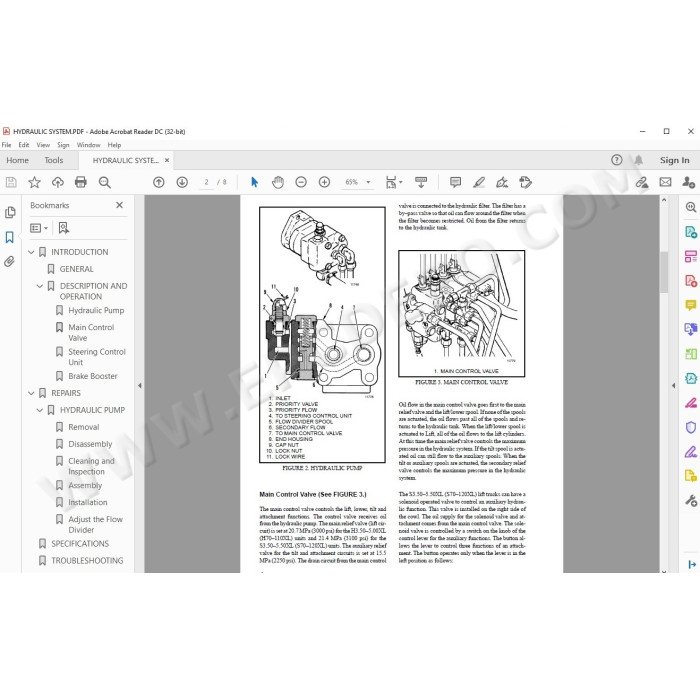This screenshot has height=700, width=700.
Task: Open the Attachments paperclip panel
Action: click(x=9, y=261)
